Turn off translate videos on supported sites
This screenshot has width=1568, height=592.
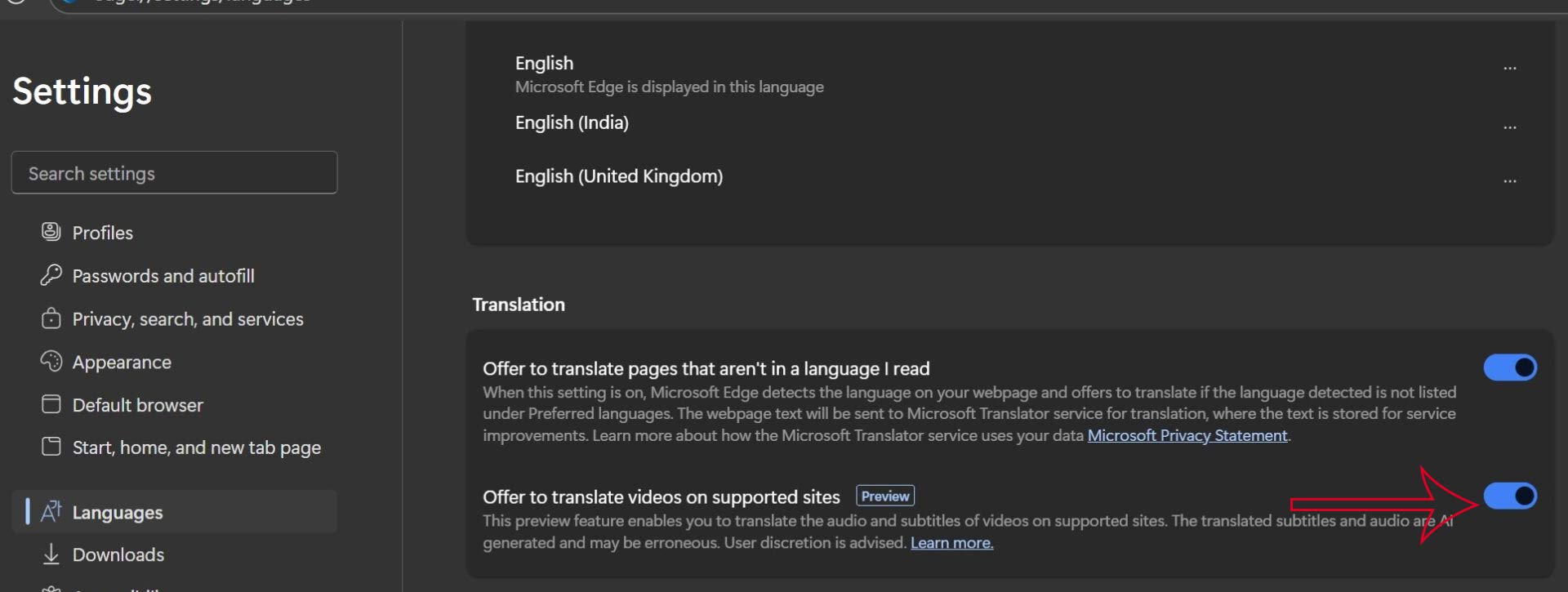(1510, 496)
